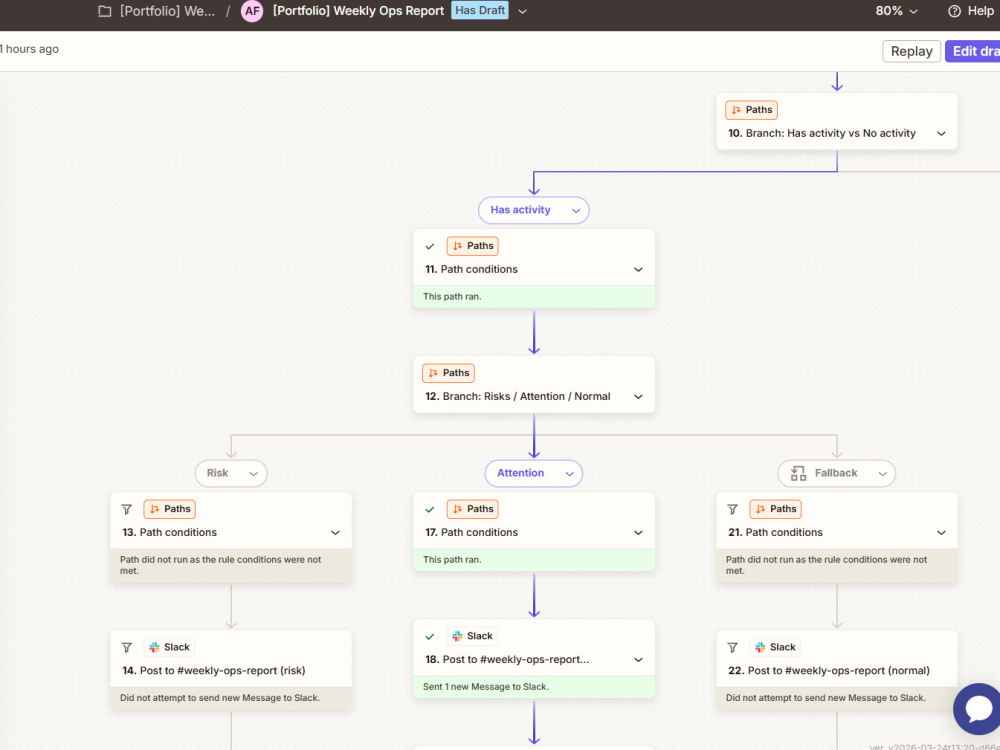Expand step 12 Branch: Risks / Attention / Normal
The width and height of the screenshot is (1000, 750).
click(638, 396)
